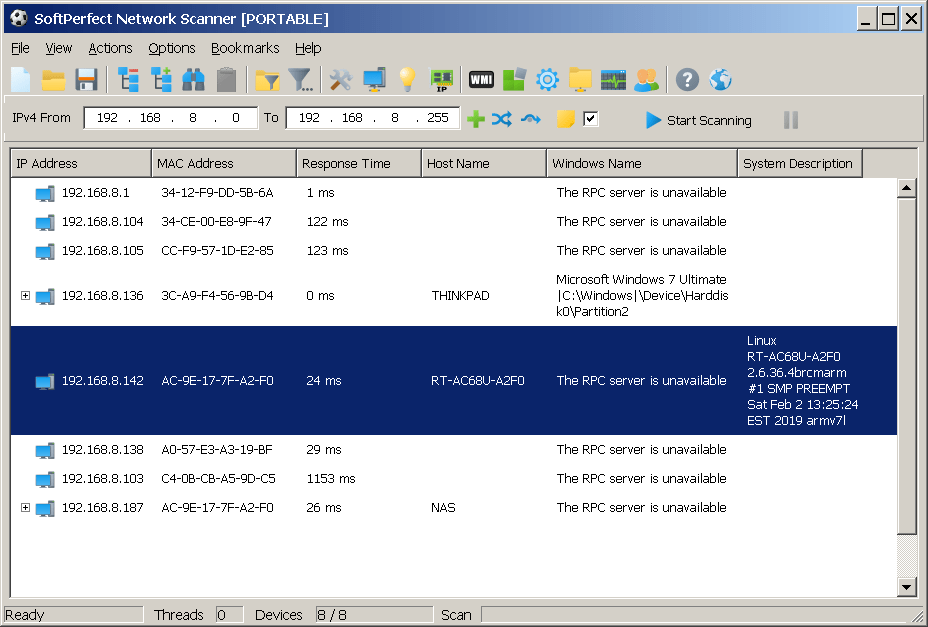Expand the 192.168.8.187 NAS row
Screen dimensions: 928x627
pyautogui.click(x=25, y=507)
